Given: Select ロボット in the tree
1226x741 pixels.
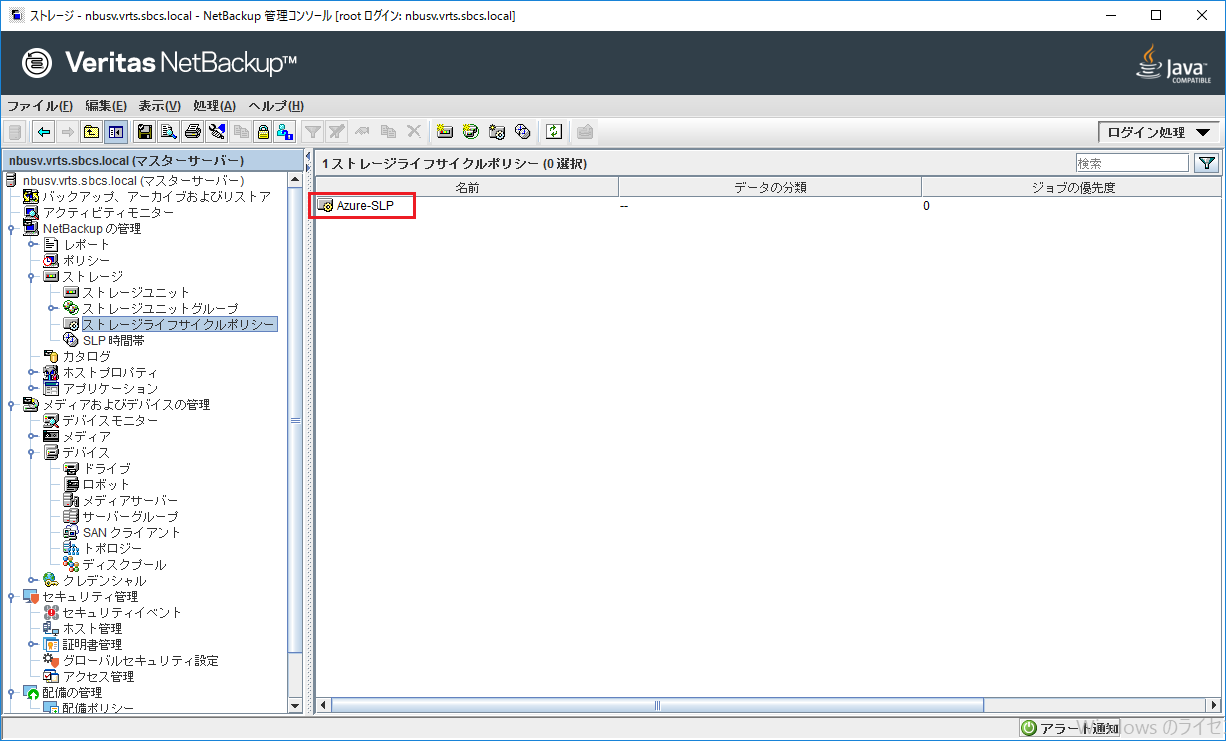Looking at the screenshot, I should click(x=106, y=485).
